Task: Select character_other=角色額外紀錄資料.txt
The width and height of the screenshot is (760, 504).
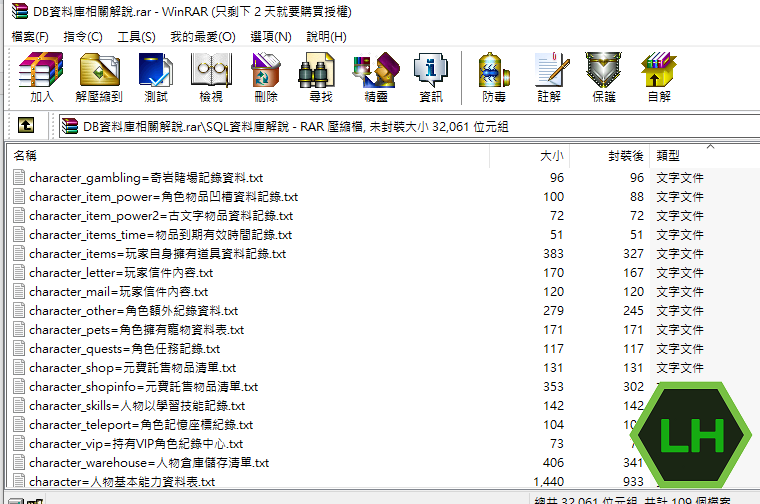Action: [133, 311]
